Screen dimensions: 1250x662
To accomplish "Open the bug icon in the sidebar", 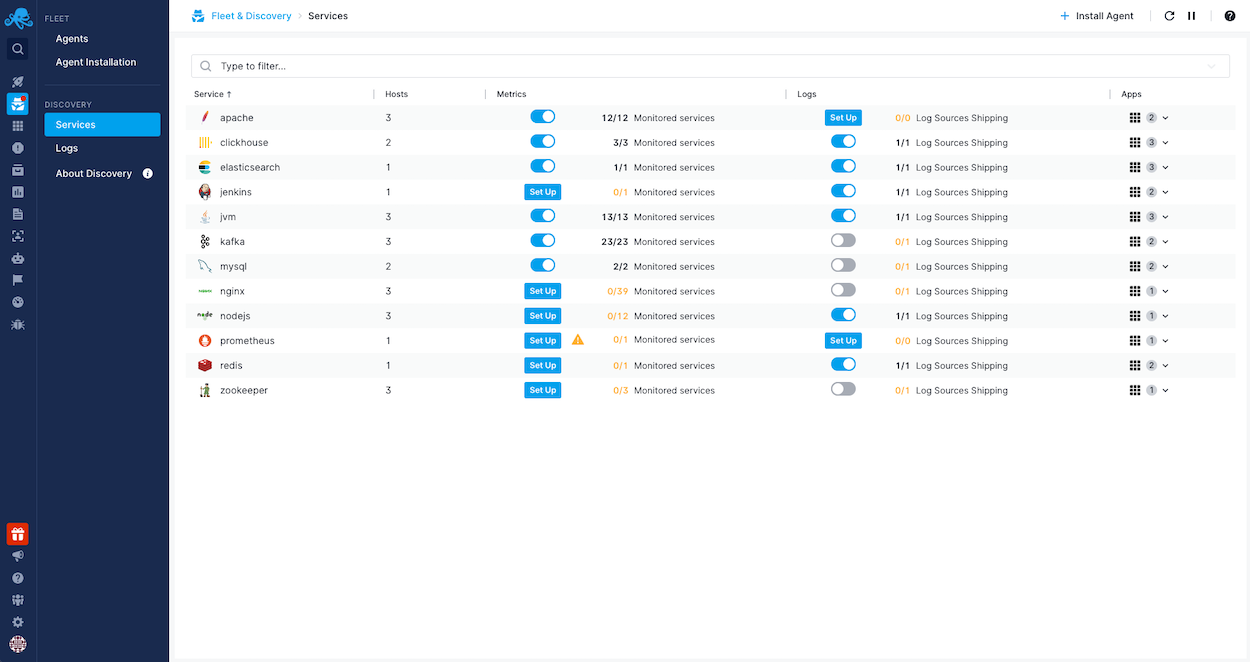I will click(18, 324).
